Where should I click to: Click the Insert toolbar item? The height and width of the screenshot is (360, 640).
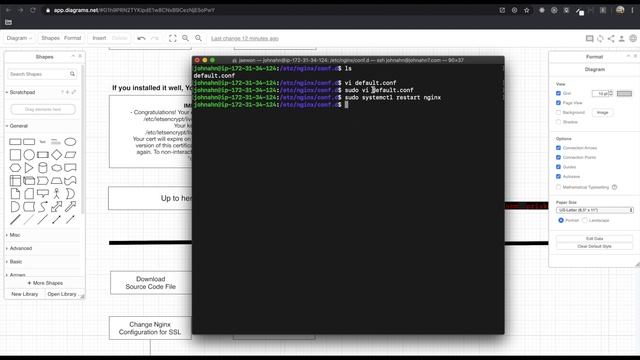point(99,38)
